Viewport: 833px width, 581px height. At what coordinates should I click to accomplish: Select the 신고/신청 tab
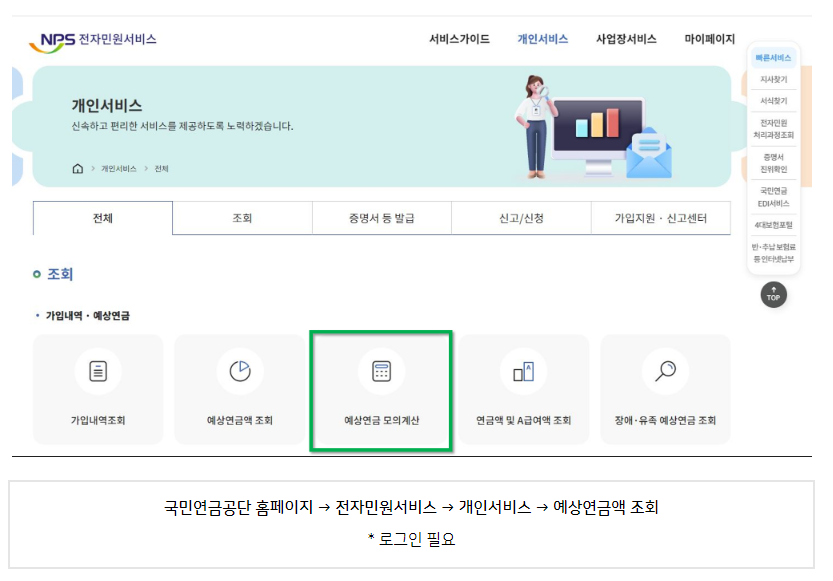[x=519, y=217]
